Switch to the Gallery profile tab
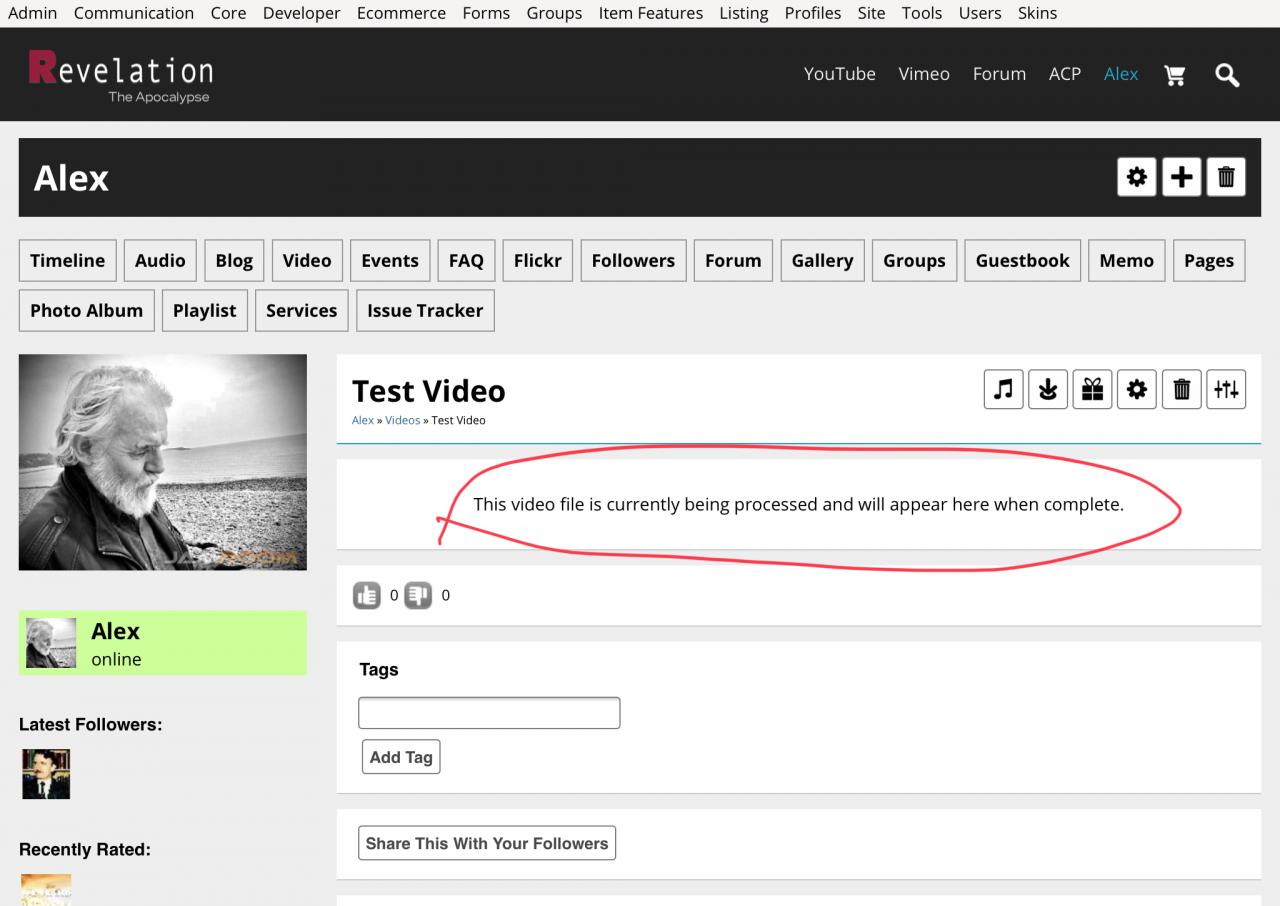The height and width of the screenshot is (906, 1280). [x=822, y=260]
